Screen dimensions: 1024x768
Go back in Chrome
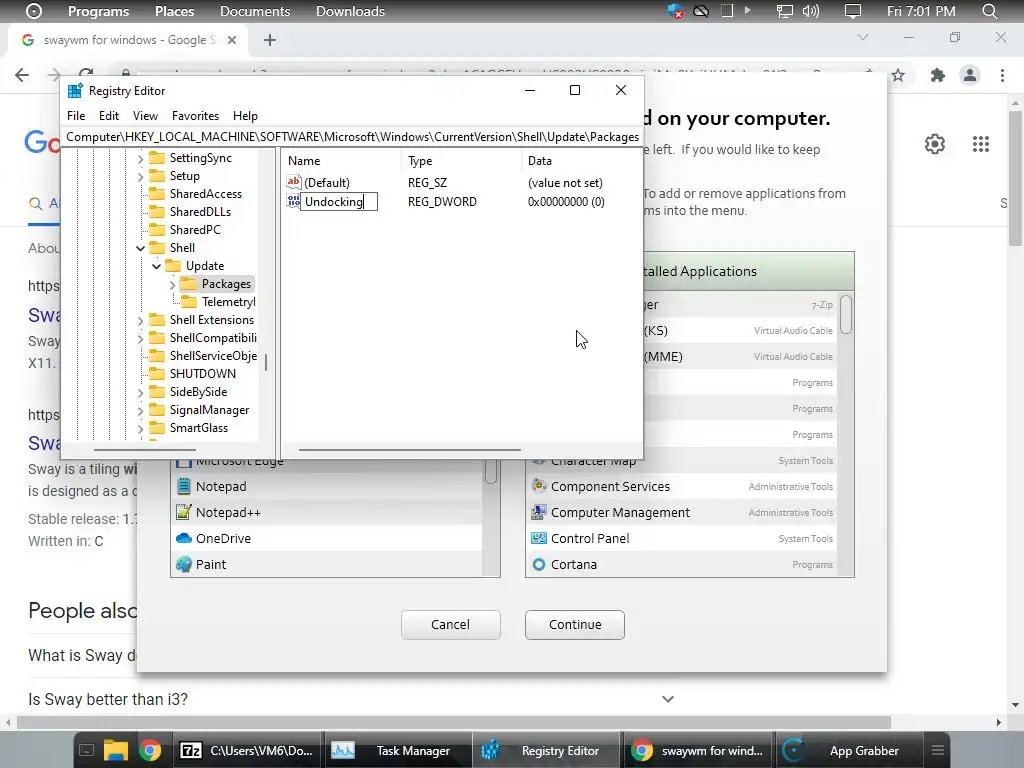pos(22,75)
